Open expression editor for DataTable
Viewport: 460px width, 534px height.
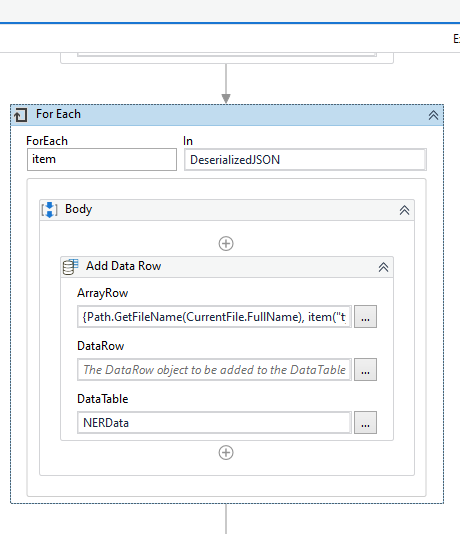click(x=365, y=423)
